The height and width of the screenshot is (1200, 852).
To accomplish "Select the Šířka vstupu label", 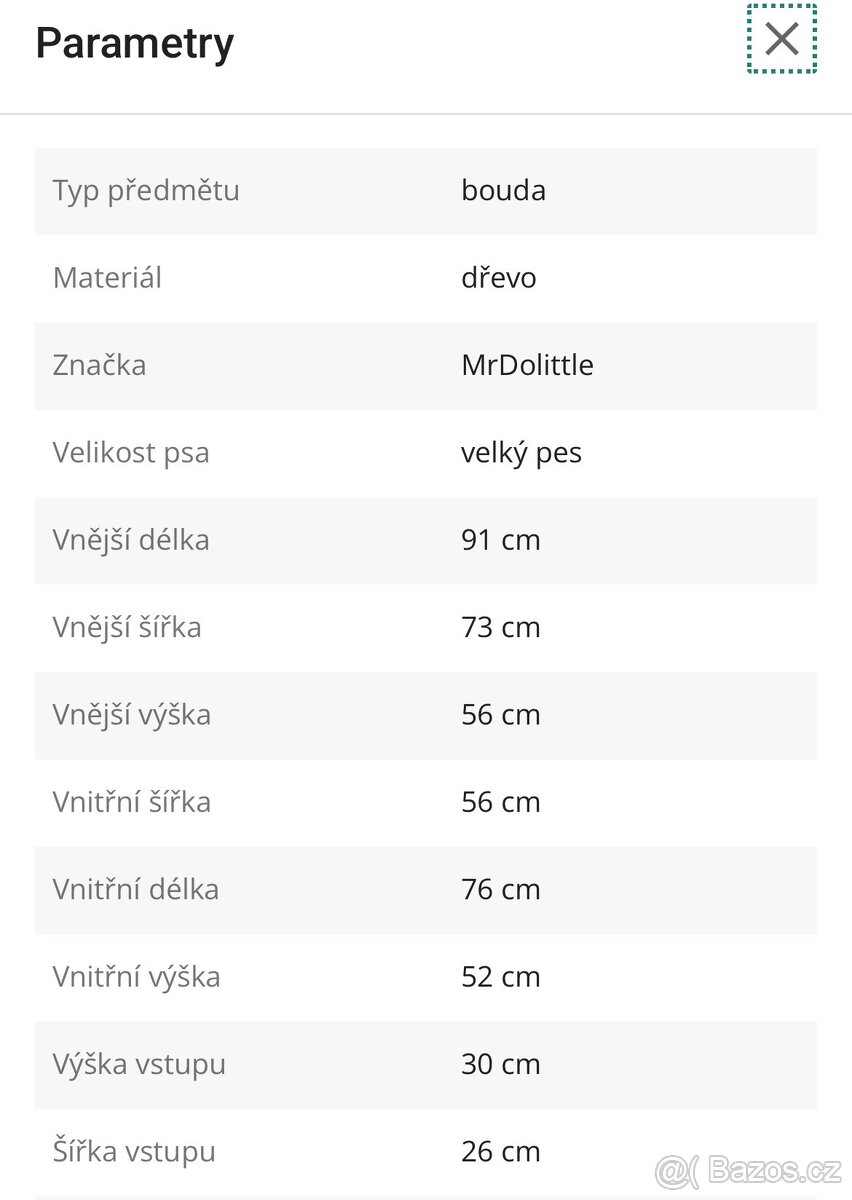I will 134,1152.
